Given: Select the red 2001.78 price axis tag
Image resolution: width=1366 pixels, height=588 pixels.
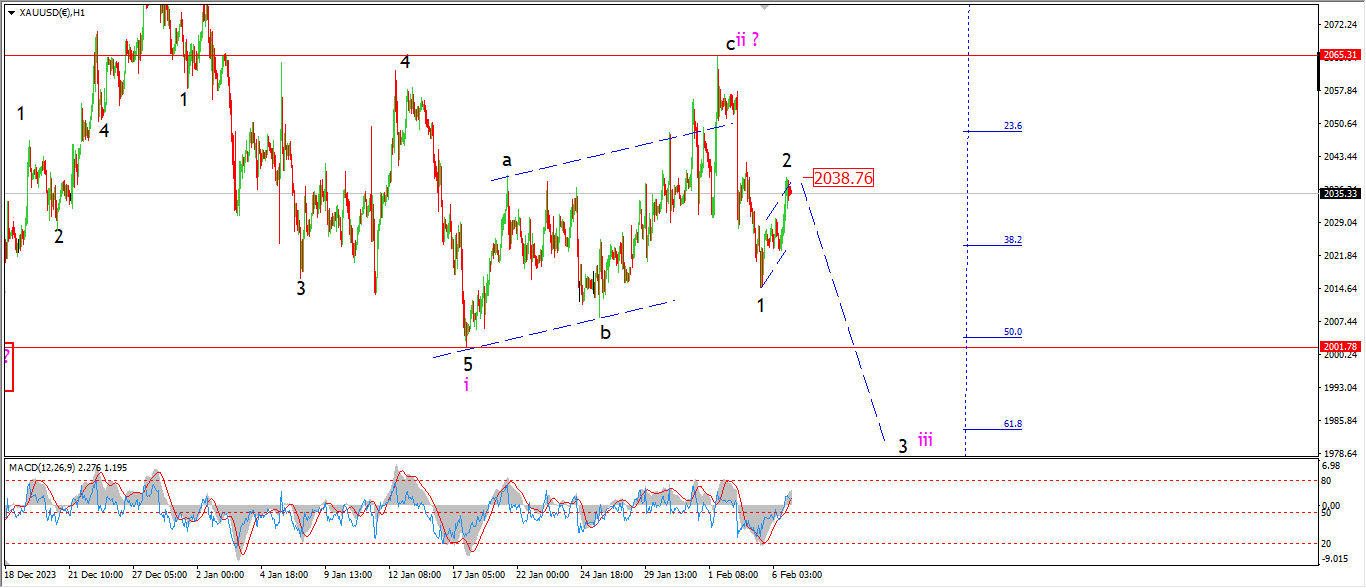Looking at the screenshot, I should pos(1338,347).
